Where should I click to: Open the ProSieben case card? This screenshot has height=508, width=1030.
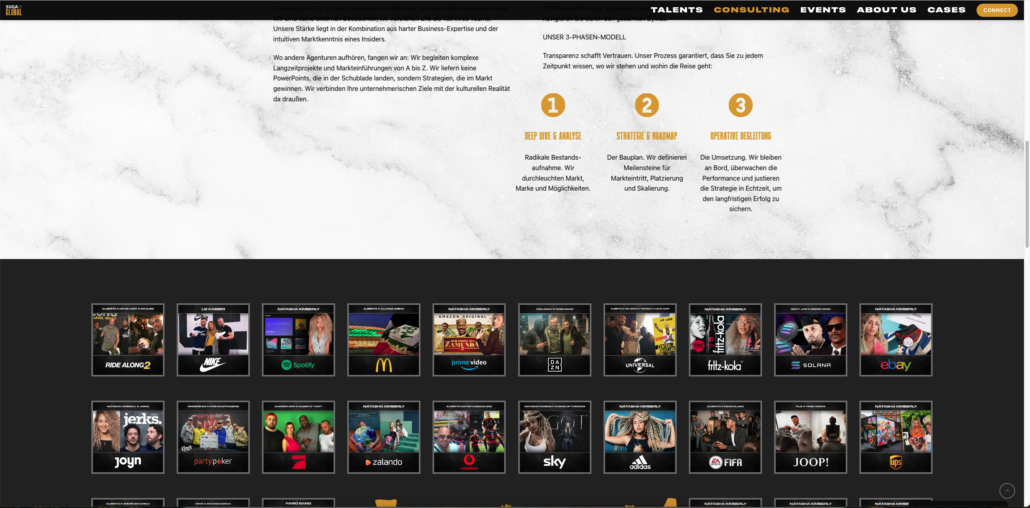click(x=298, y=437)
